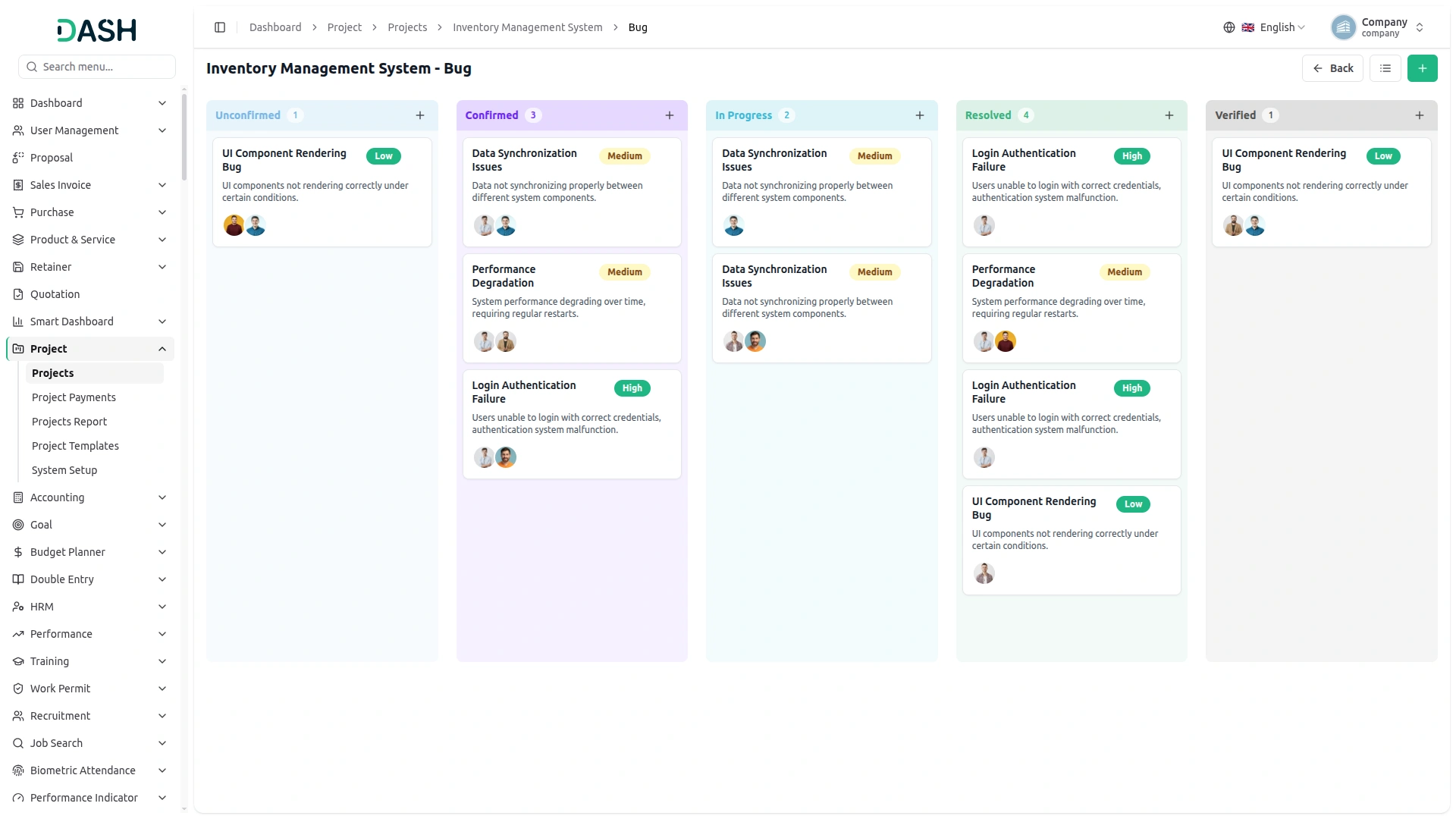Expand the HRM sidebar menu
This screenshot has width=1456, height=819.
tap(91, 607)
